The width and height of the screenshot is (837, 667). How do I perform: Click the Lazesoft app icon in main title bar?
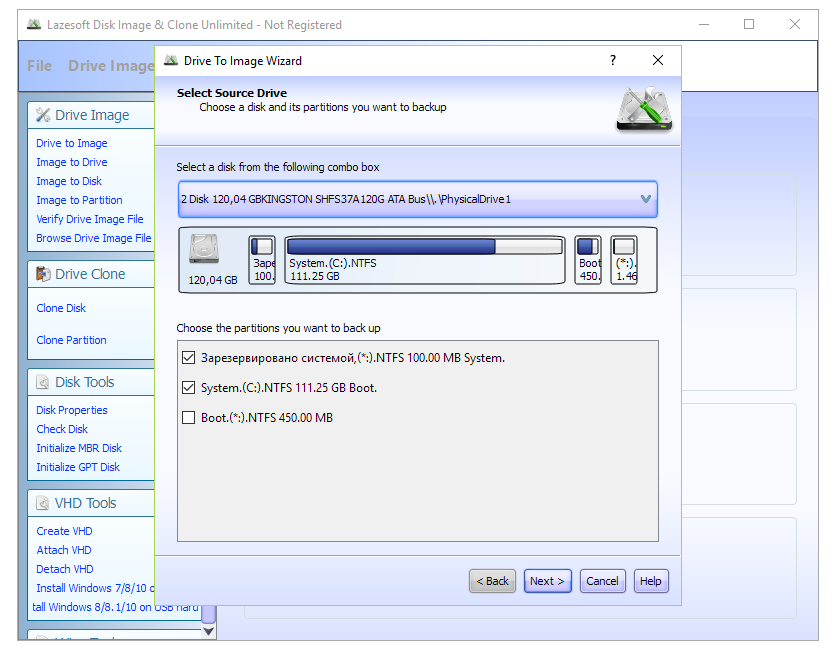click(x=34, y=25)
